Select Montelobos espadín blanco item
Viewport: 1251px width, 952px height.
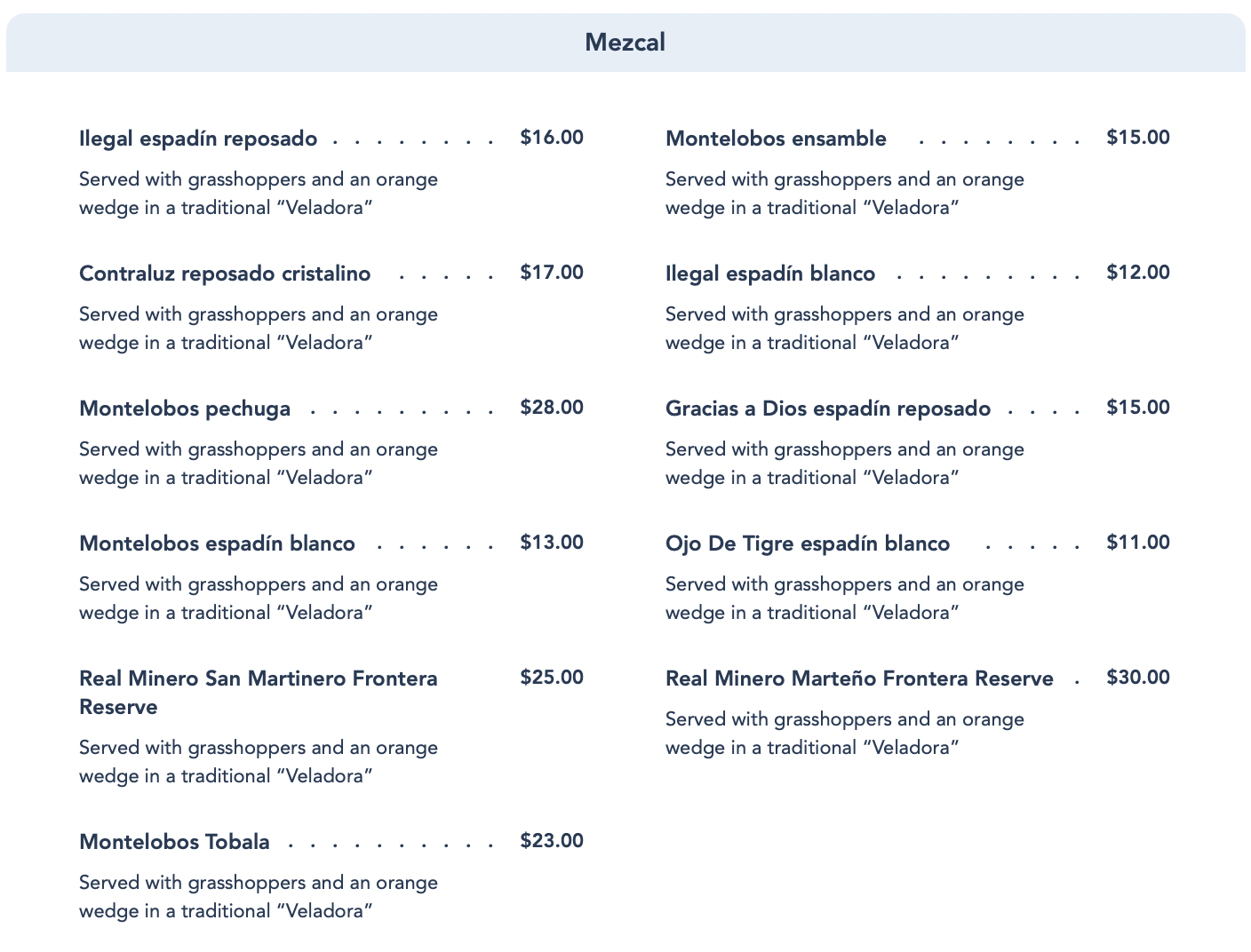coord(217,543)
